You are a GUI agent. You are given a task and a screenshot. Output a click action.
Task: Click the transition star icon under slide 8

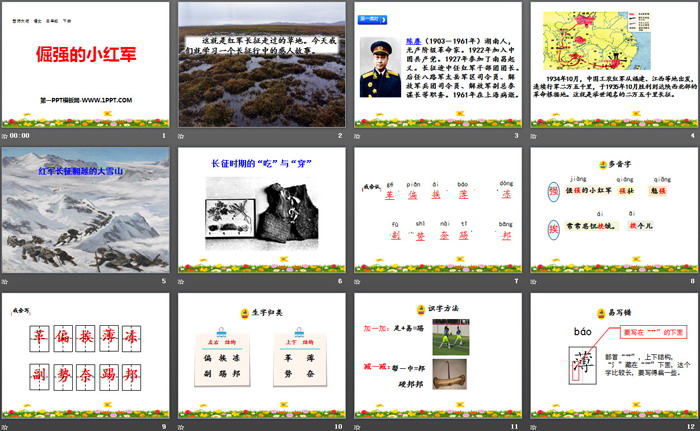[x=533, y=281]
